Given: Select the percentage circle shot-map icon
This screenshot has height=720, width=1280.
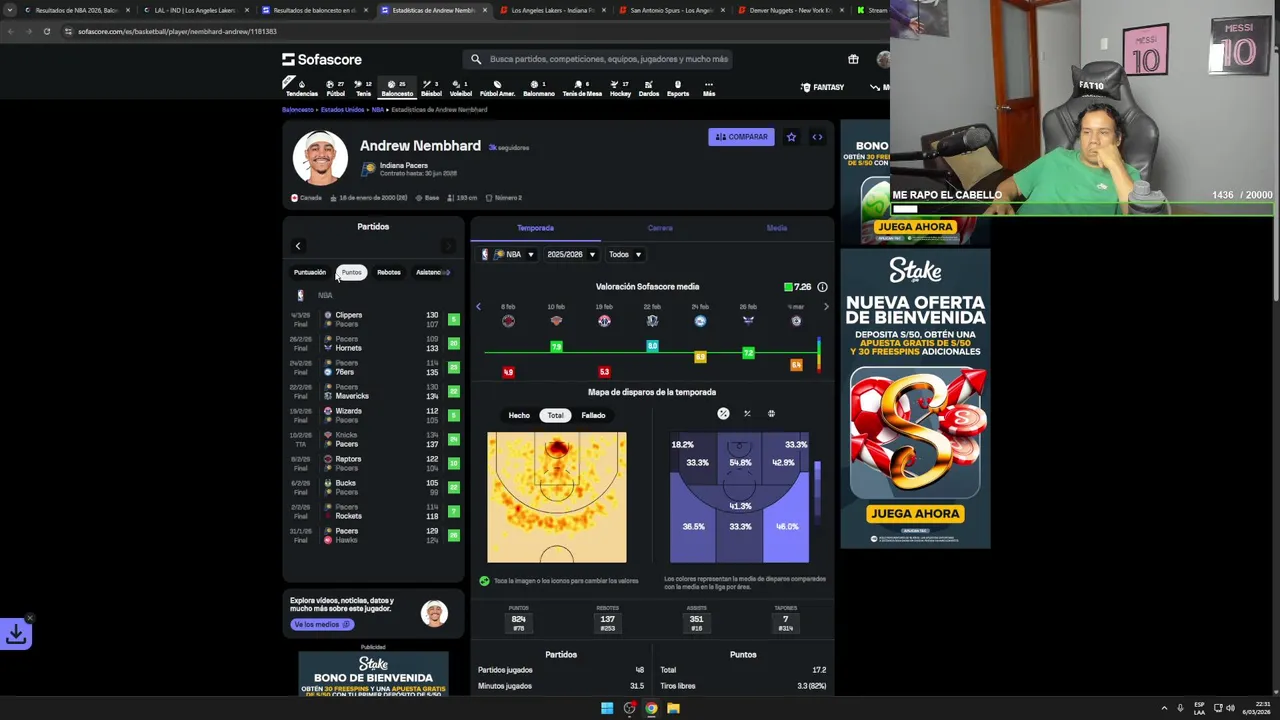Looking at the screenshot, I should coord(723,413).
